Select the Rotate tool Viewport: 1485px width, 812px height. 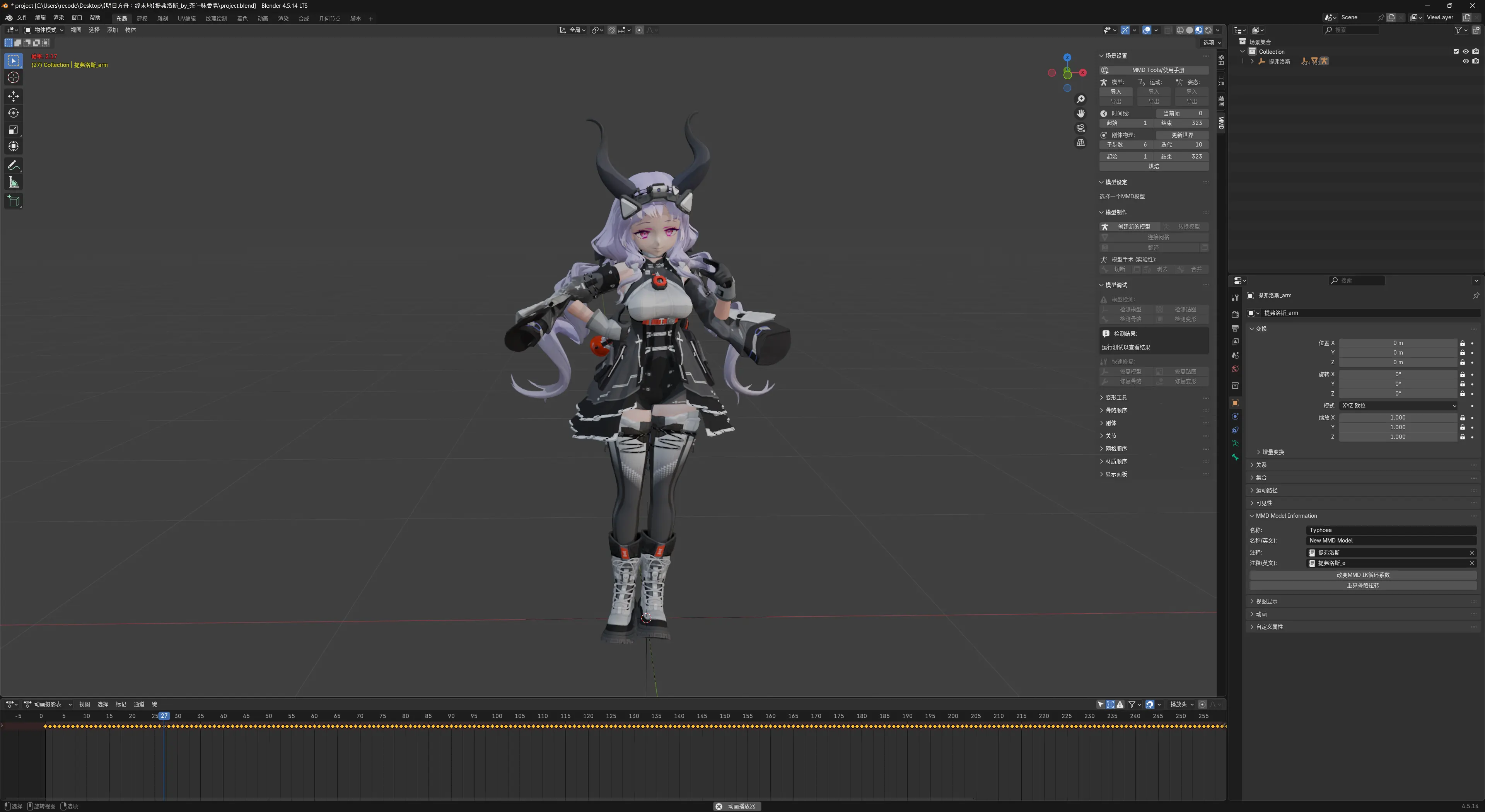point(14,113)
